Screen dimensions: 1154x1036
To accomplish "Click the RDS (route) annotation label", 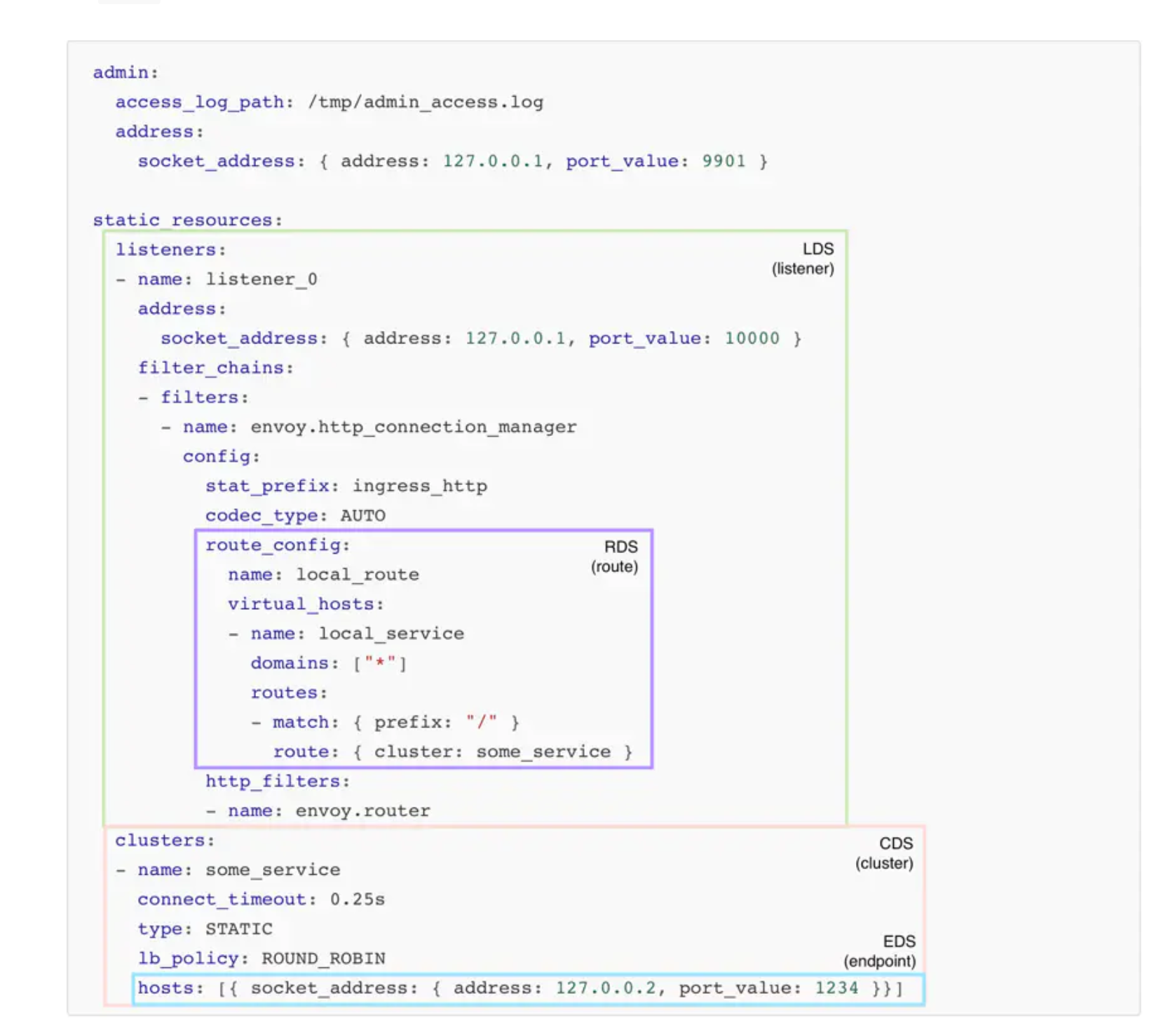I will point(615,557).
